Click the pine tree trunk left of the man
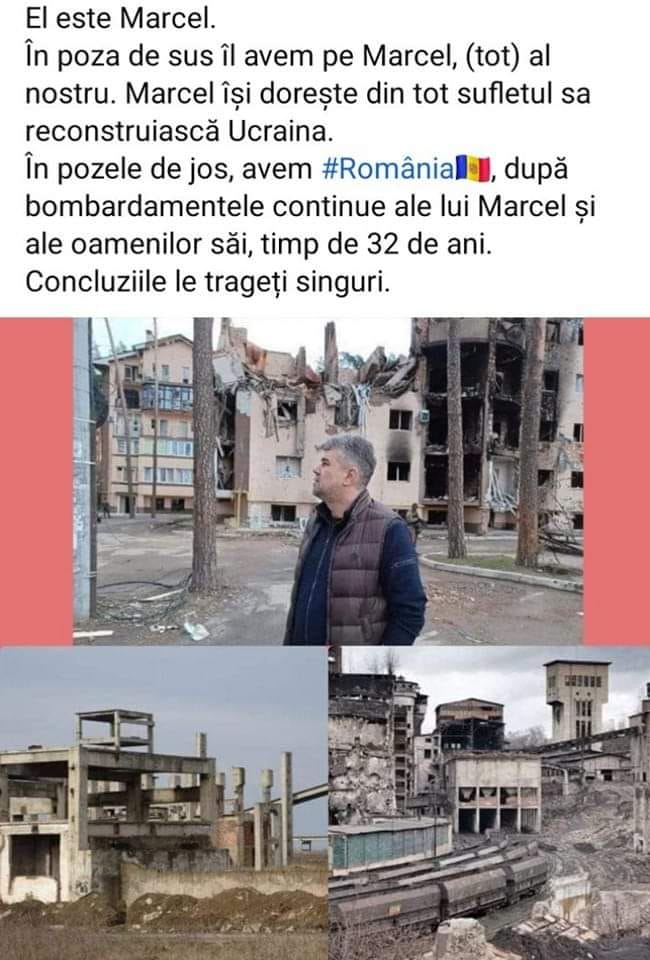 click(204, 454)
